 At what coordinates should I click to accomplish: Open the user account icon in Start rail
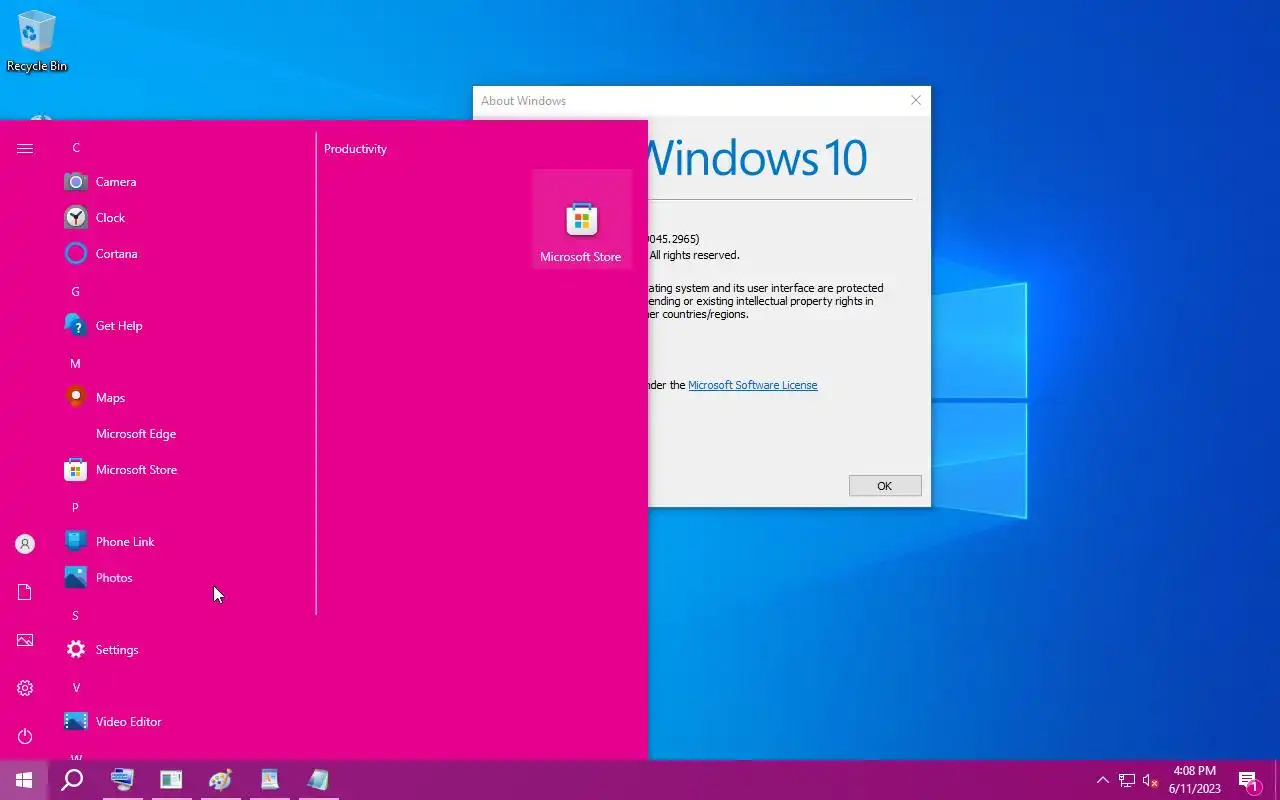pos(25,544)
